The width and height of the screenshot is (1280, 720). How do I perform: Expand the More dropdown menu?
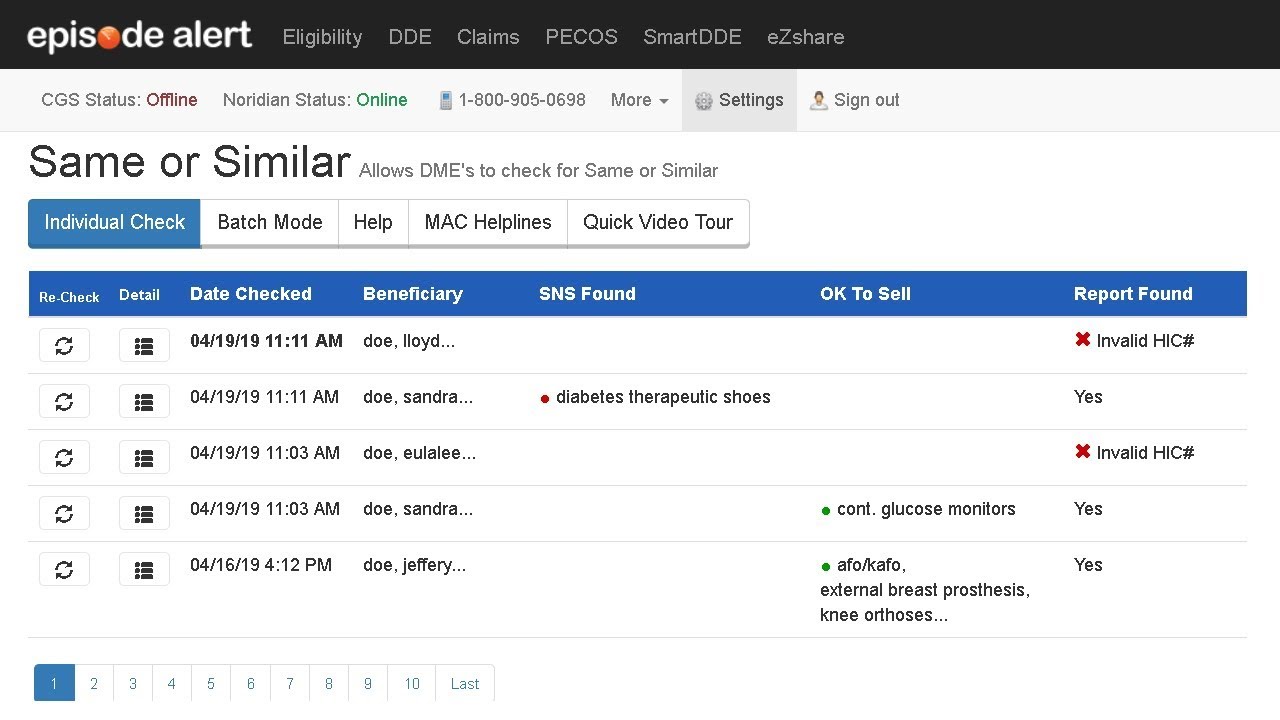point(639,100)
